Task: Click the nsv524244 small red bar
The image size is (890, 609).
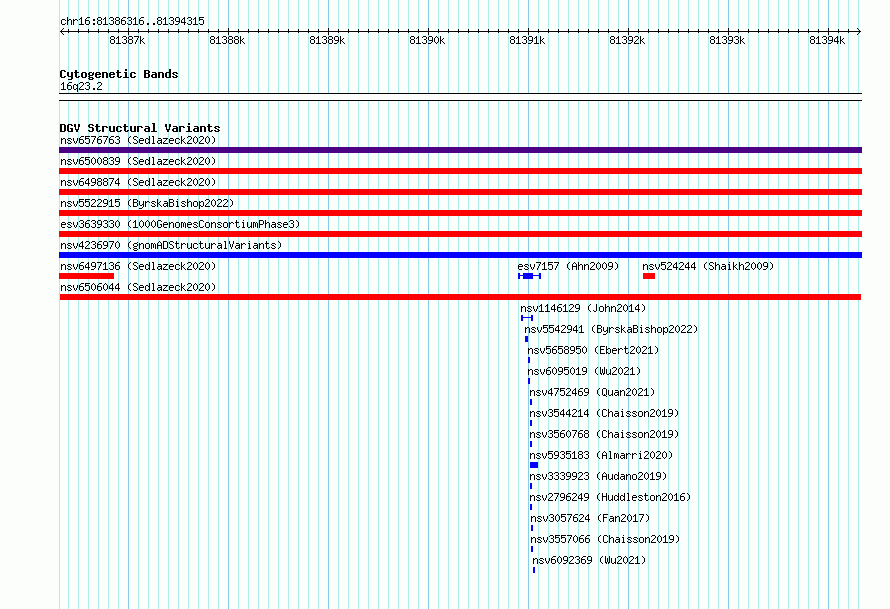Action: [649, 276]
